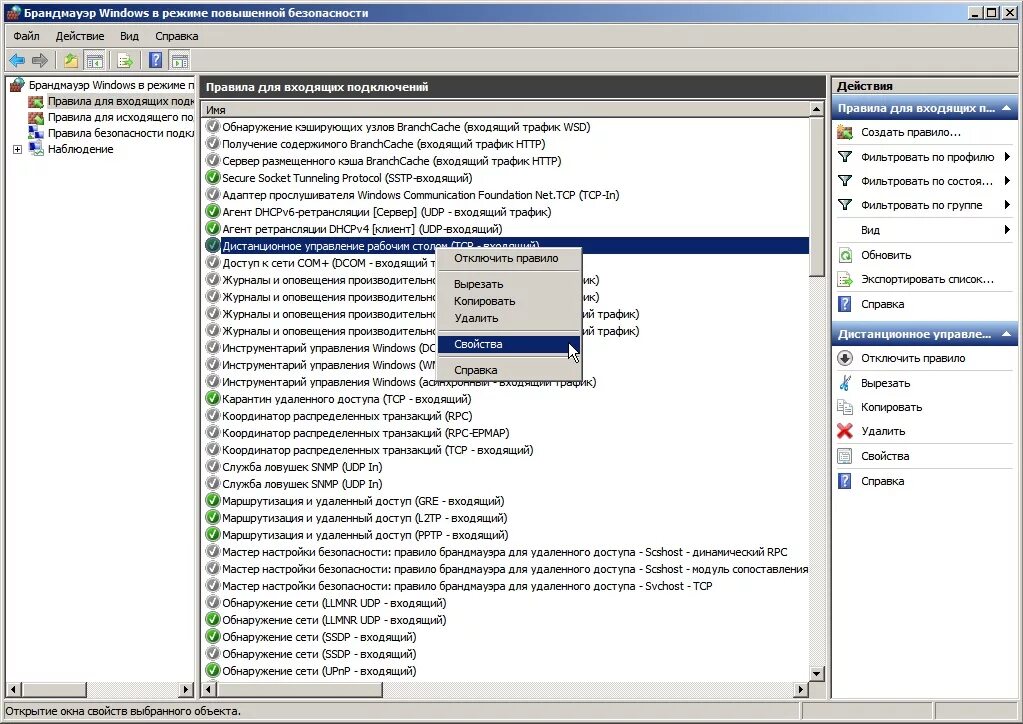Click the green check icon of Карантин удаленного доступа

point(213,399)
